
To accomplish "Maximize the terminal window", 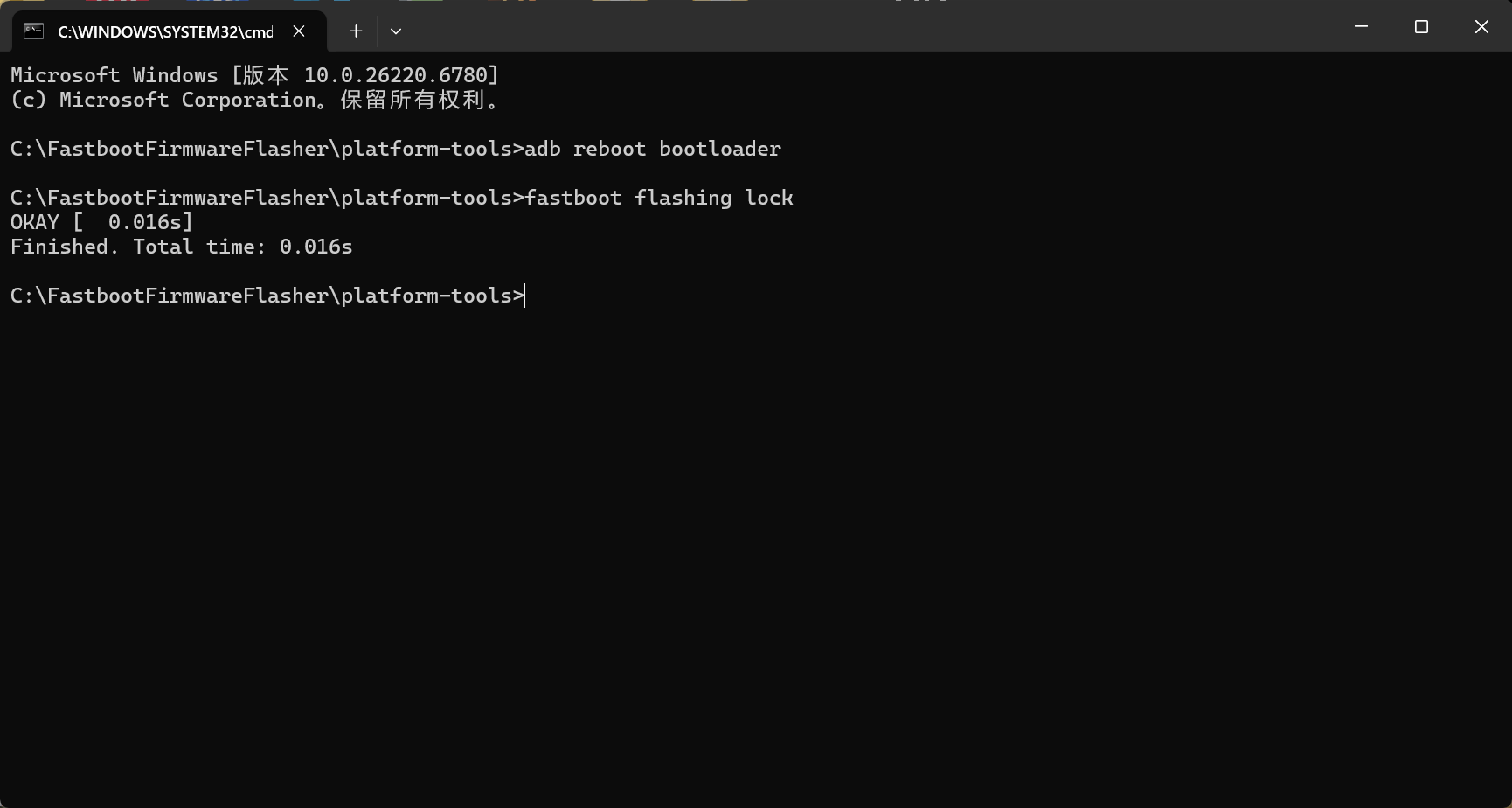I will (1421, 27).
